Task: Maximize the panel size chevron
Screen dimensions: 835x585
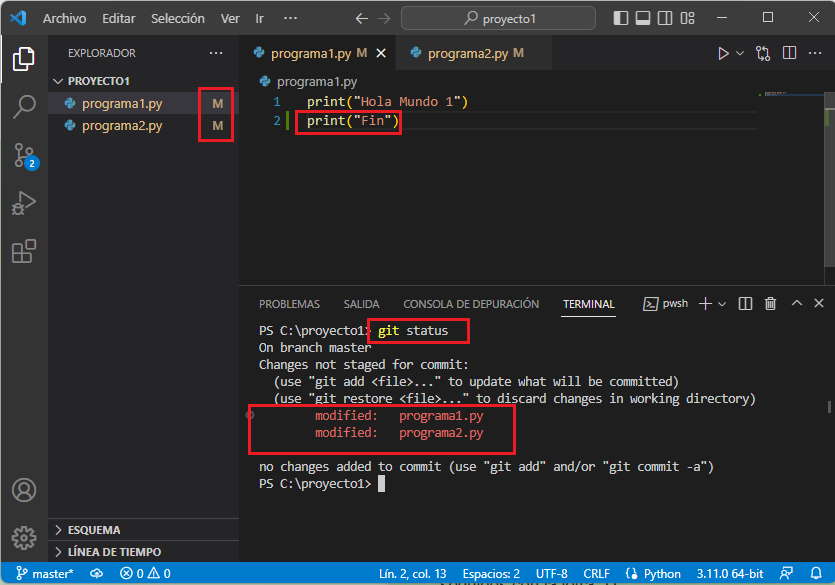Action: point(797,303)
